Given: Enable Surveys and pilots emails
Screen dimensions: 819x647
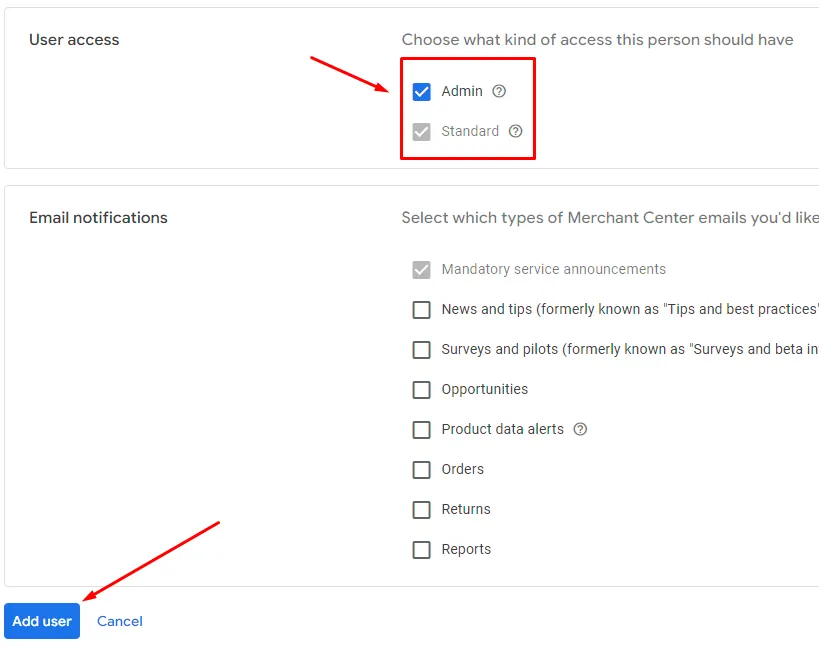Looking at the screenshot, I should click(422, 349).
